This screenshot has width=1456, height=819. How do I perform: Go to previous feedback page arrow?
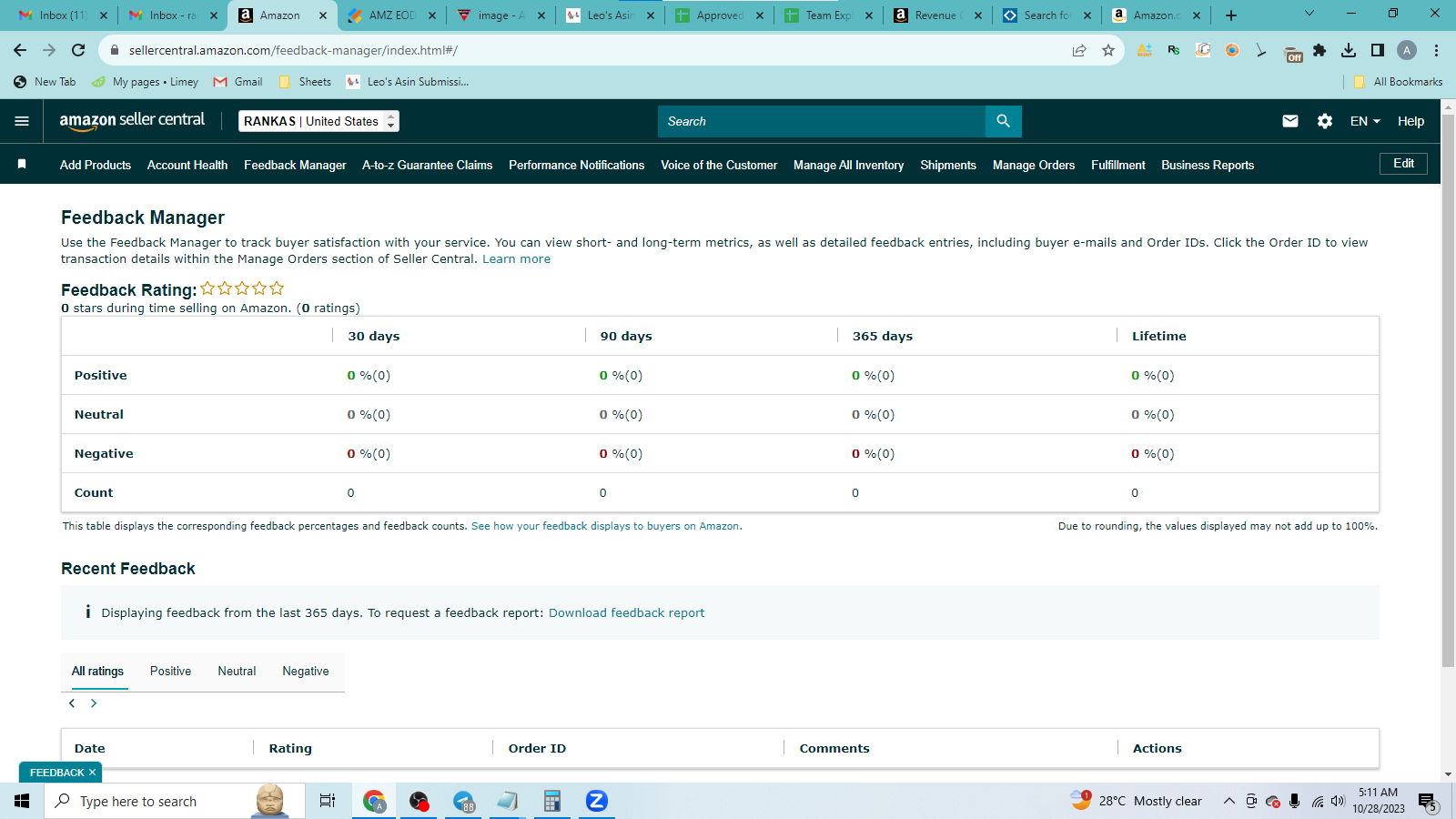pyautogui.click(x=72, y=703)
